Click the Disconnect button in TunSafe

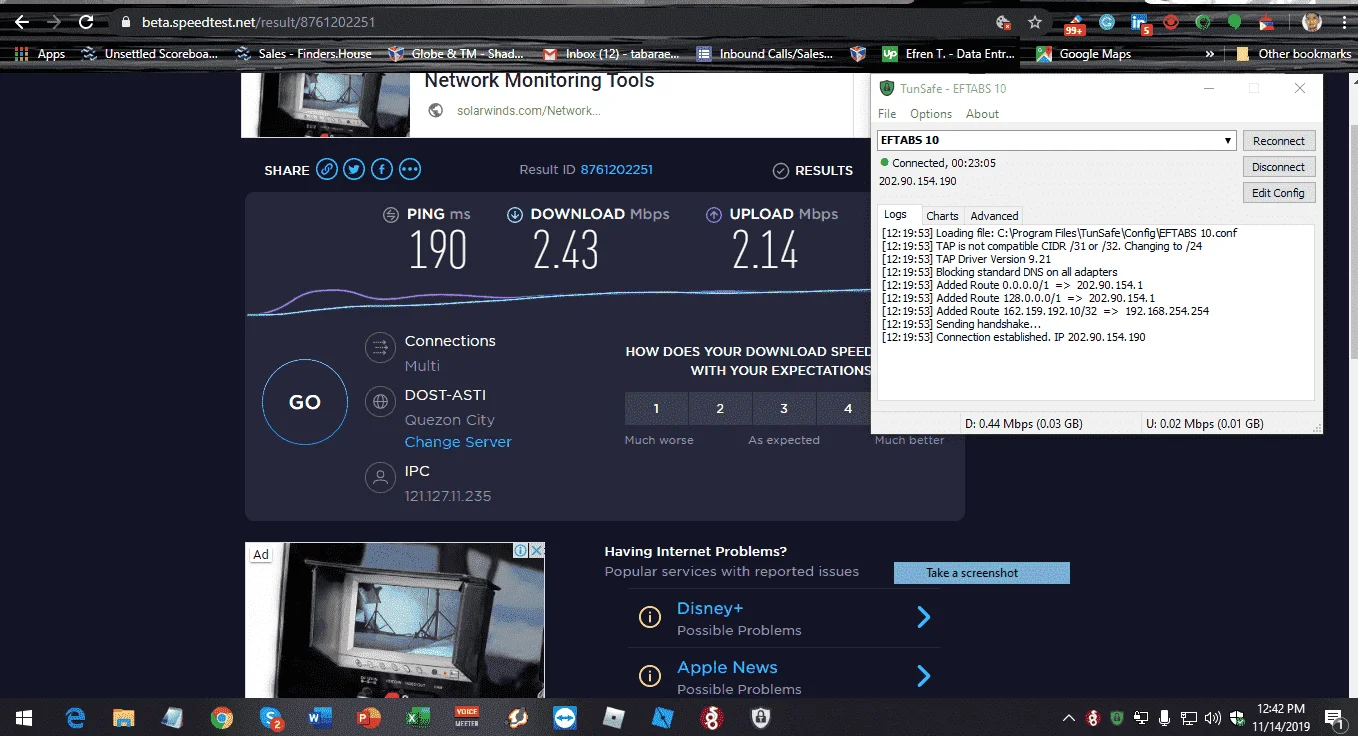point(1279,167)
